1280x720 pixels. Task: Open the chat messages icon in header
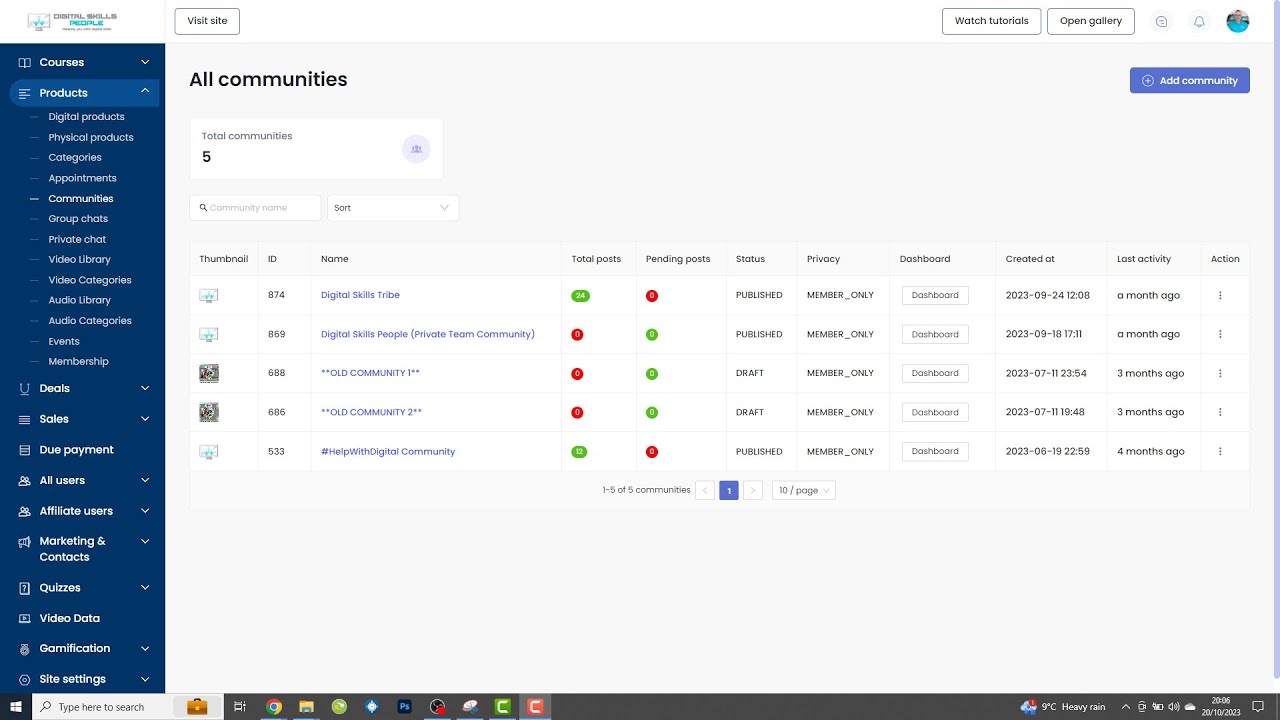(1161, 21)
